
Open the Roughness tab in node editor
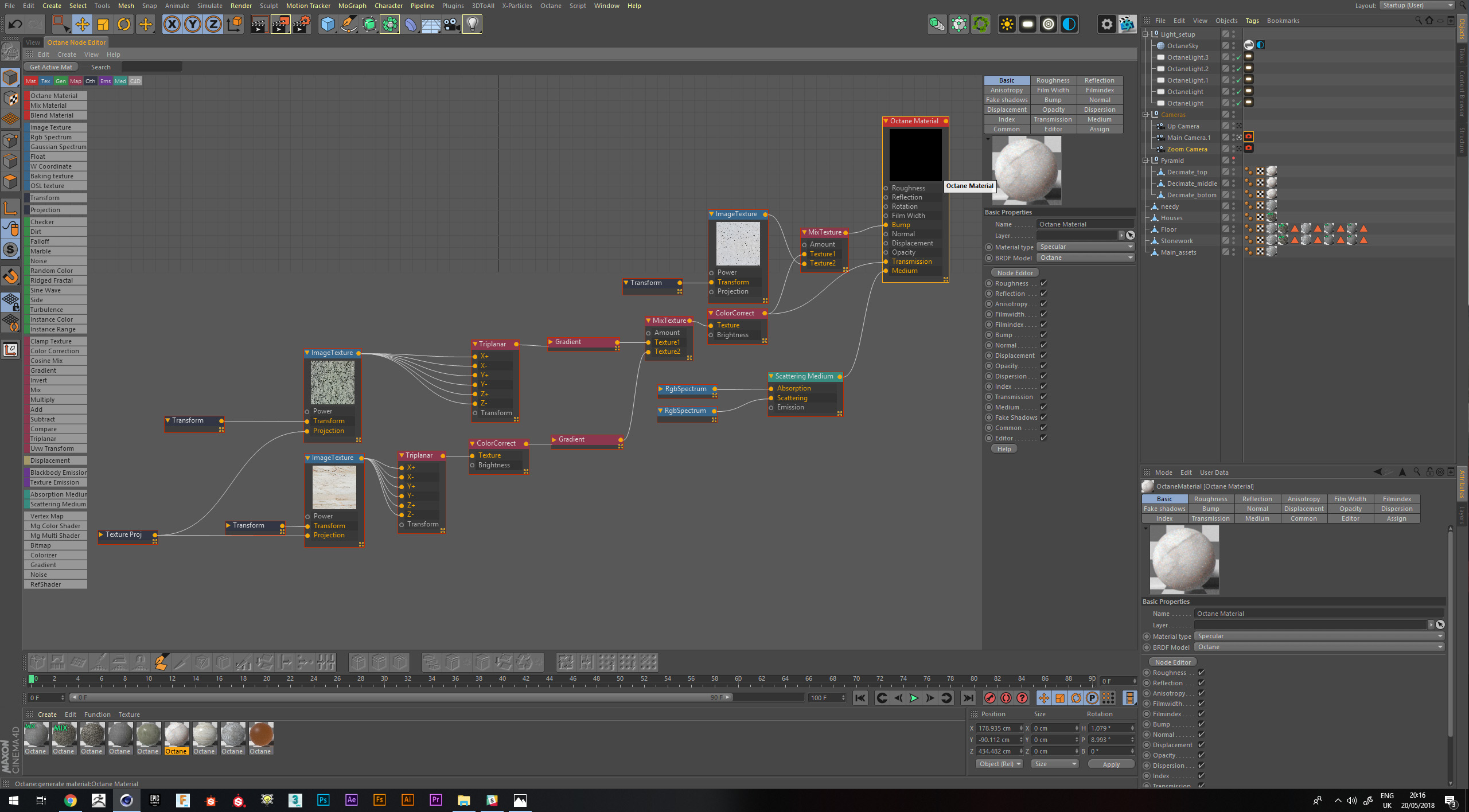1053,81
